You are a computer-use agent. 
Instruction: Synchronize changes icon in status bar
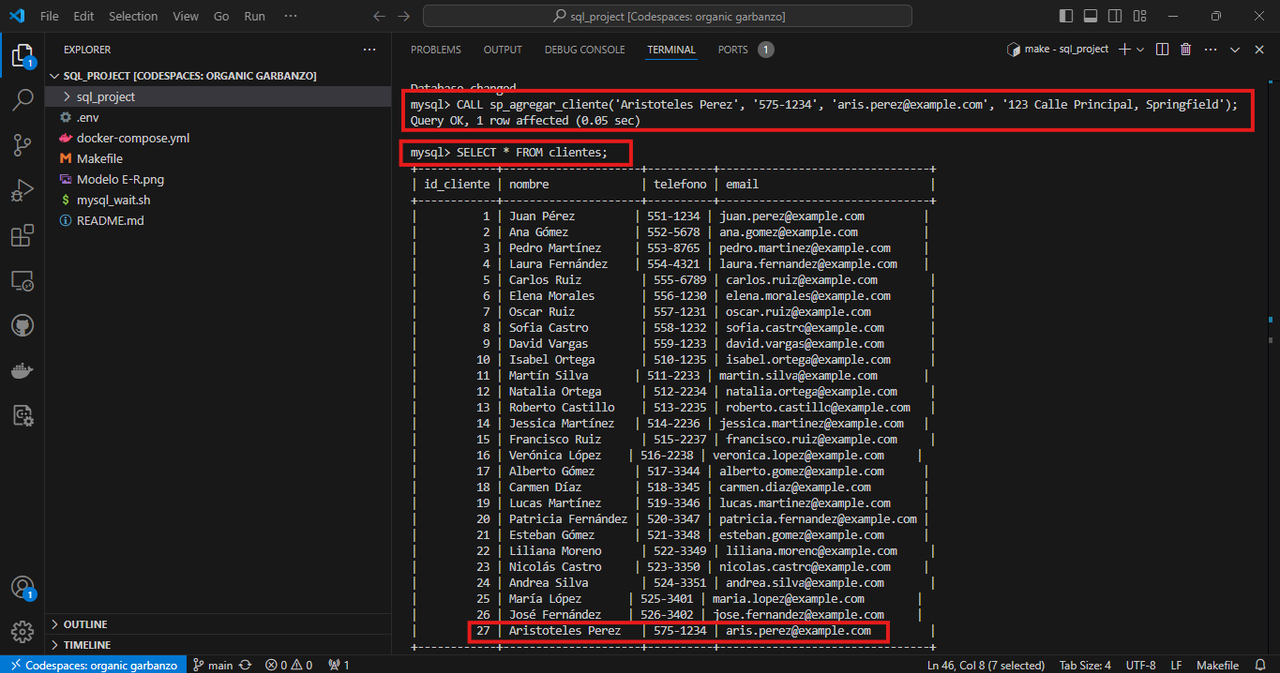pyautogui.click(x=245, y=665)
